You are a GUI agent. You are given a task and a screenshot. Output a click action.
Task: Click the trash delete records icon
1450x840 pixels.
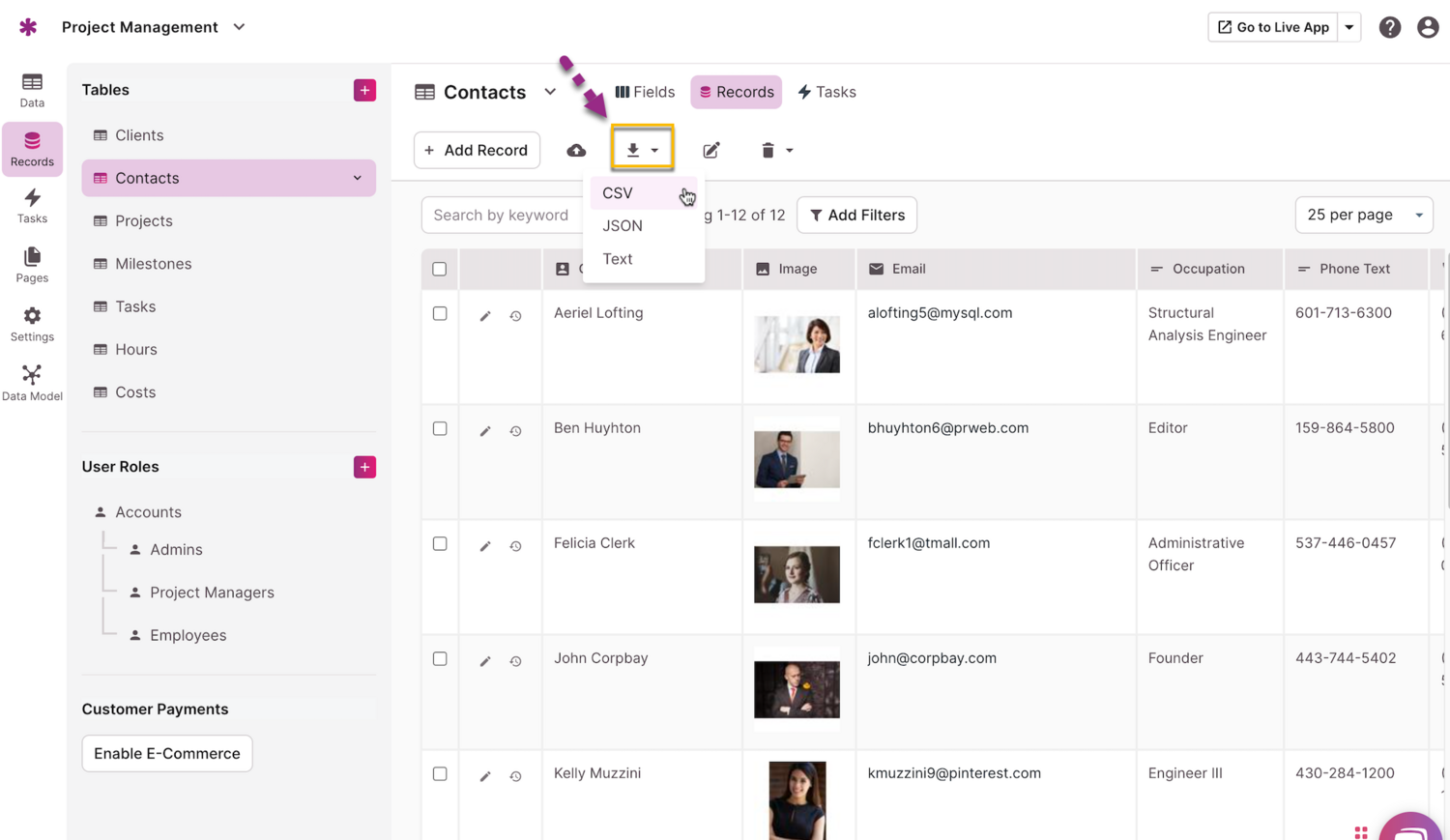point(768,151)
